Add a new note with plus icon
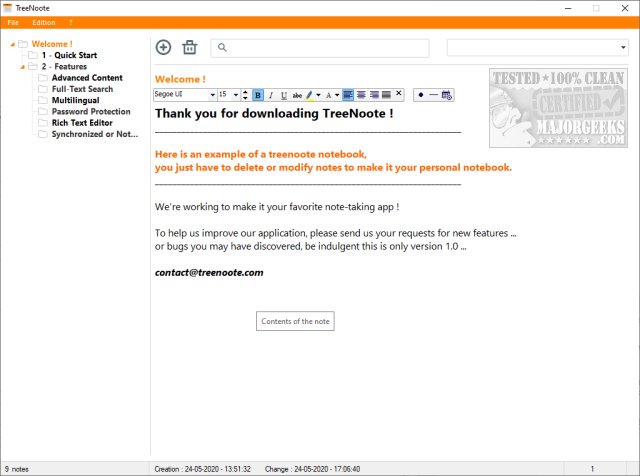This screenshot has height=476, width=640. tap(163, 47)
